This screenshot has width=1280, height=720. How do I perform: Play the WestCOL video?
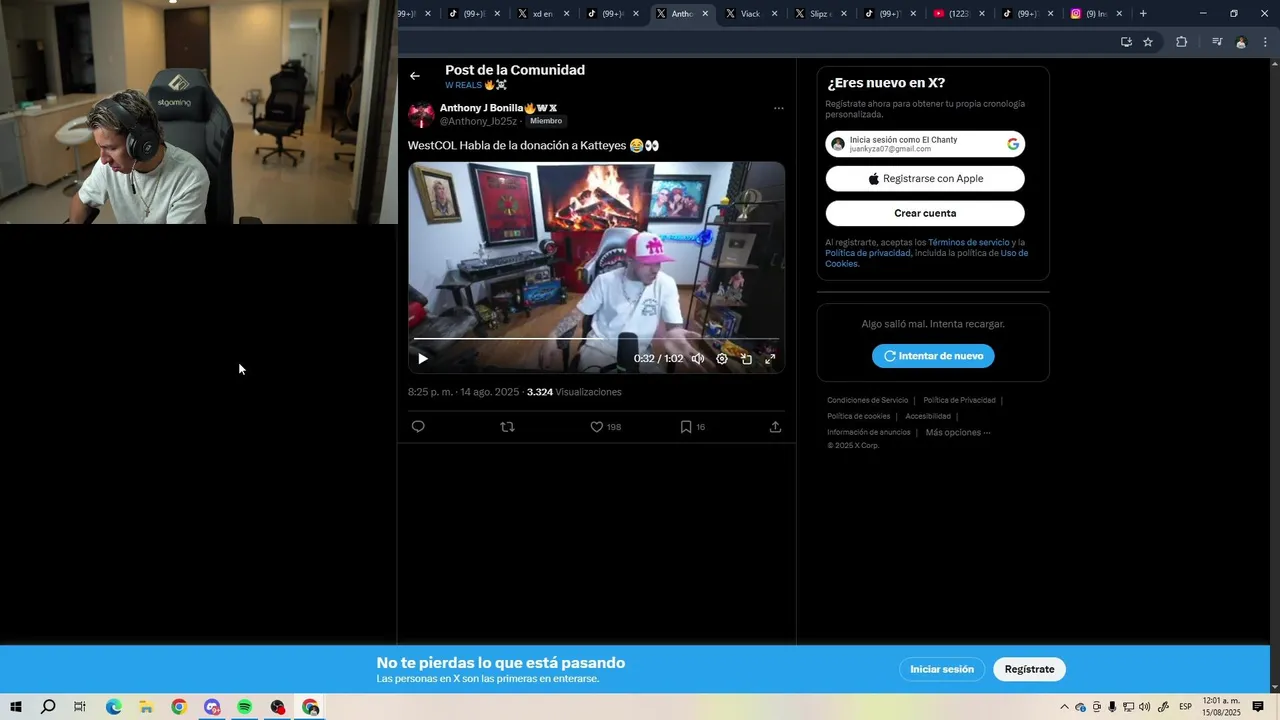coord(423,358)
